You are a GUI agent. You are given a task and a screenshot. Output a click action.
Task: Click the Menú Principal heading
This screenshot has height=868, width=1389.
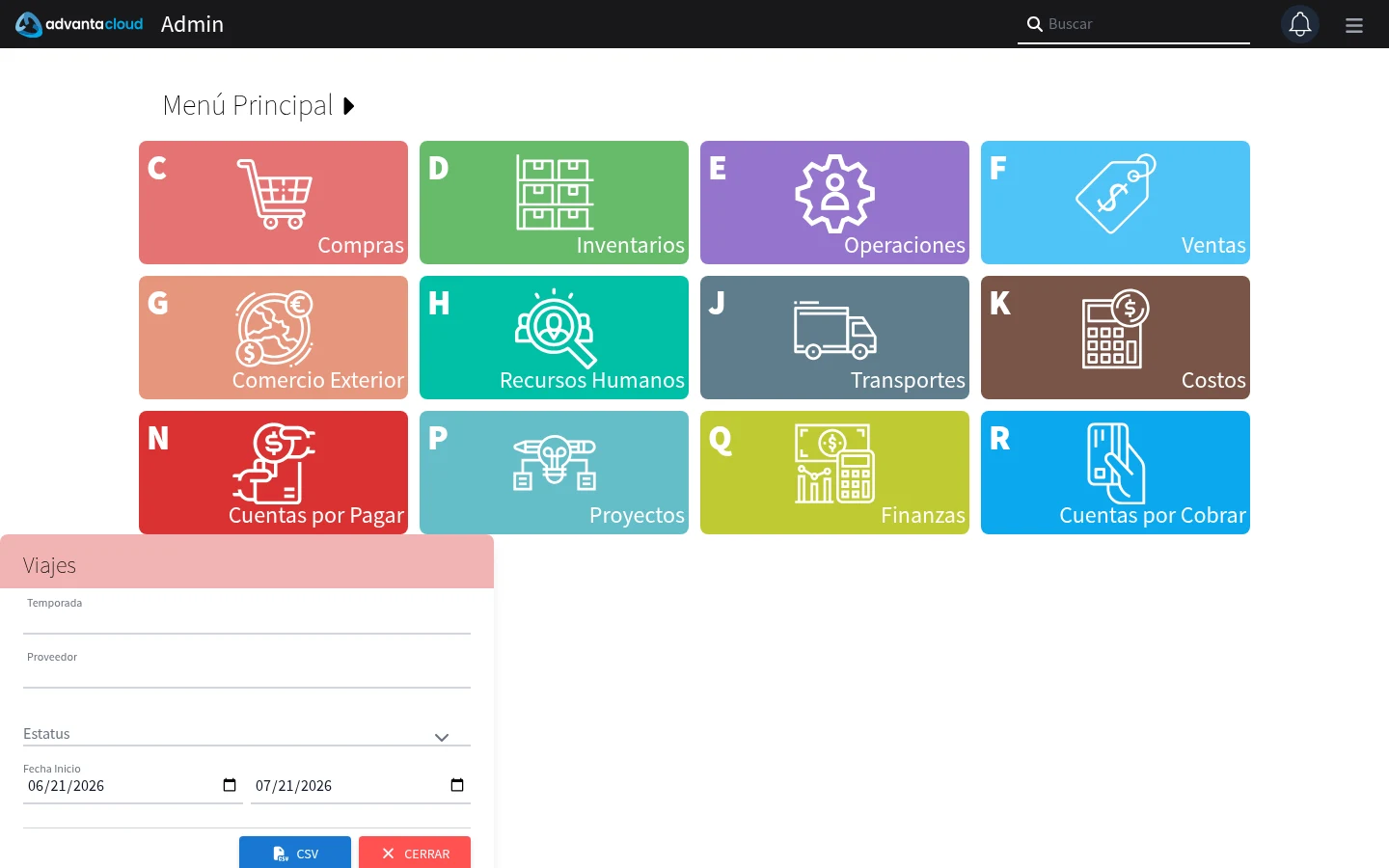[248, 105]
